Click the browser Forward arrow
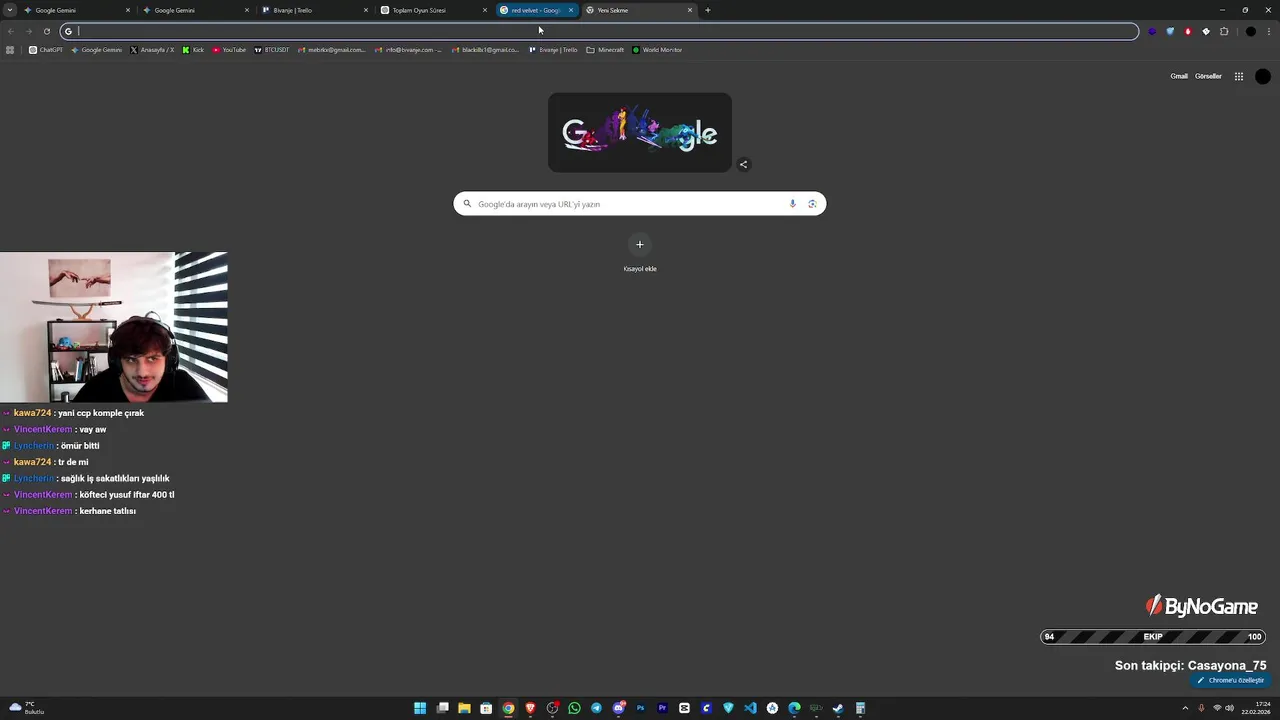This screenshot has height=720, width=1280. tap(29, 31)
